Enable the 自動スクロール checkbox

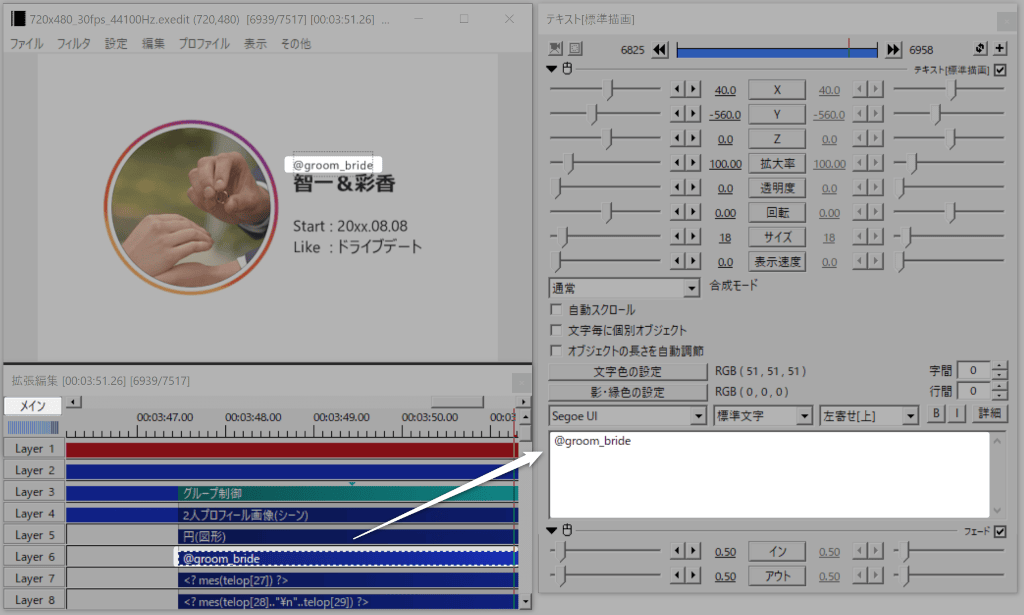pos(556,310)
